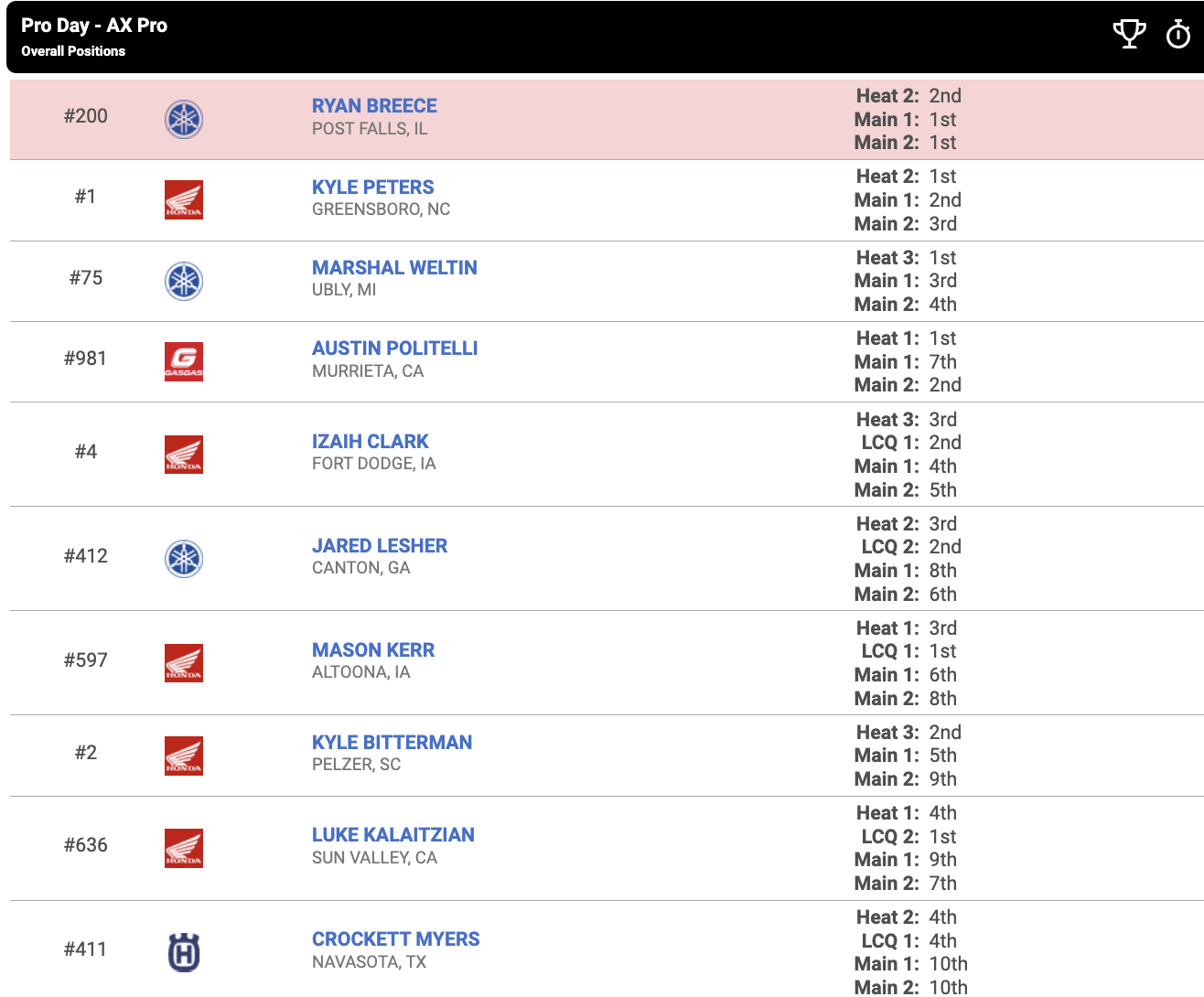This screenshot has height=997, width=1204.
Task: Click the stopwatch icon in header
Action: click(x=1177, y=35)
